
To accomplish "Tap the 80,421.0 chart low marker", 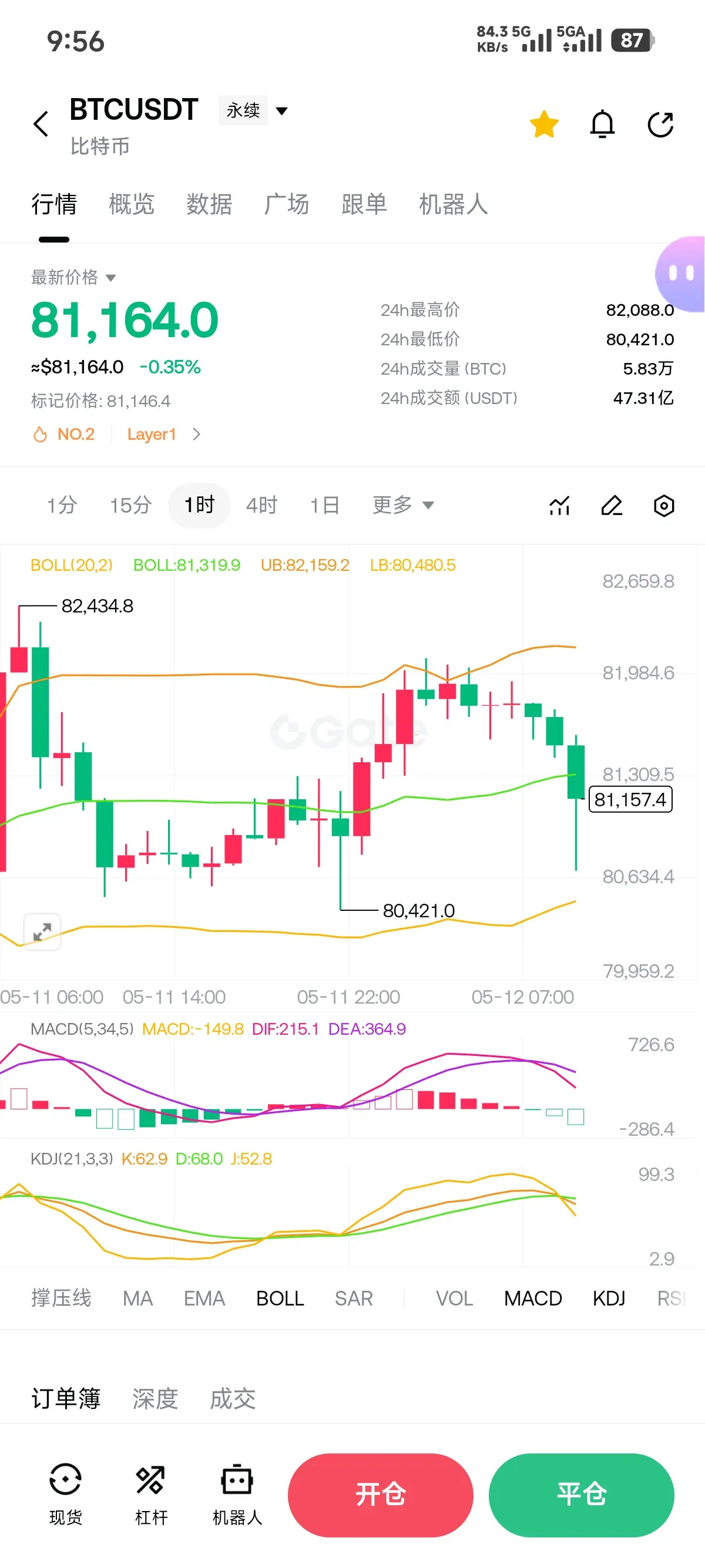I will (x=419, y=910).
